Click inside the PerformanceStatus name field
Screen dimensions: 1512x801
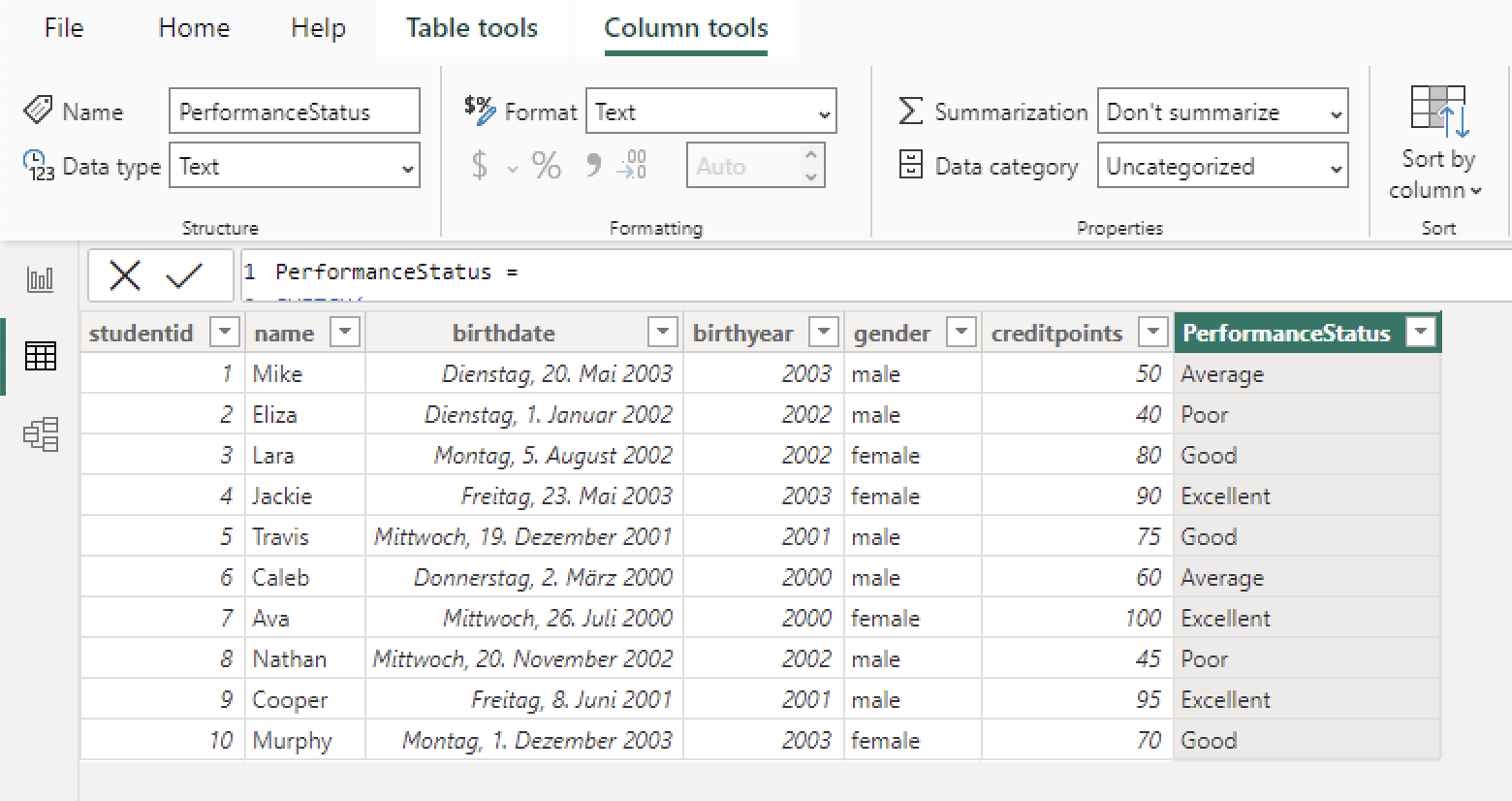coord(294,111)
